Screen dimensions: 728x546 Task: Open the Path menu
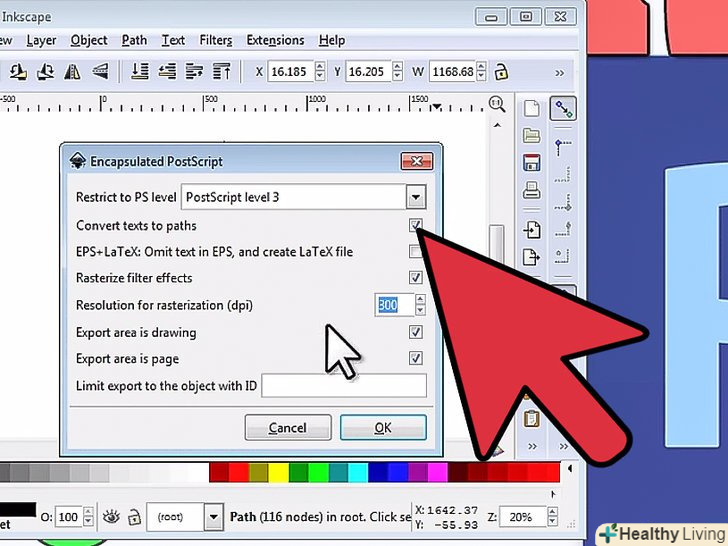coord(134,40)
